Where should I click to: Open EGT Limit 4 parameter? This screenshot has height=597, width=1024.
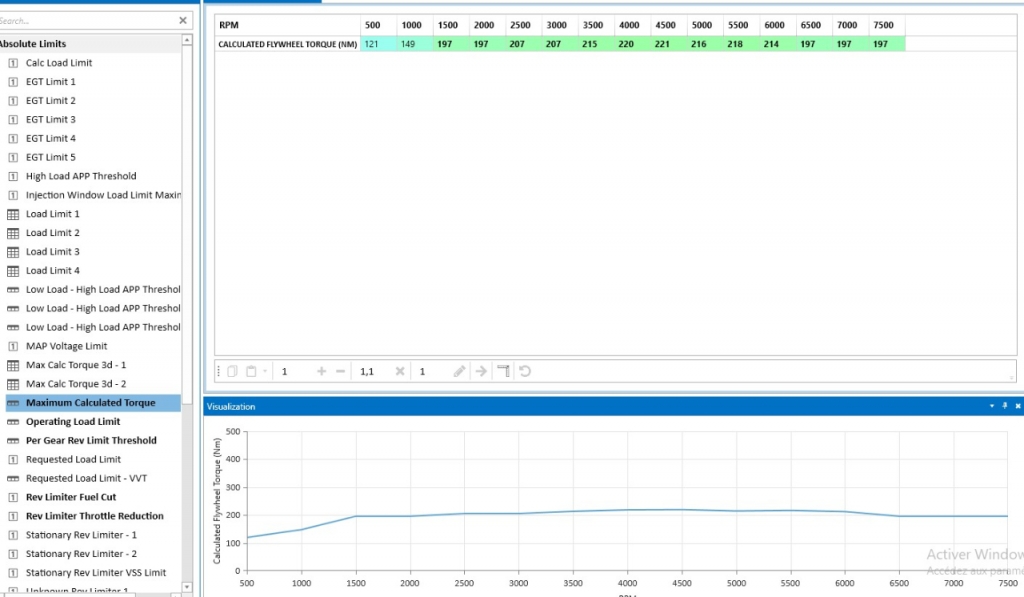(x=50, y=138)
